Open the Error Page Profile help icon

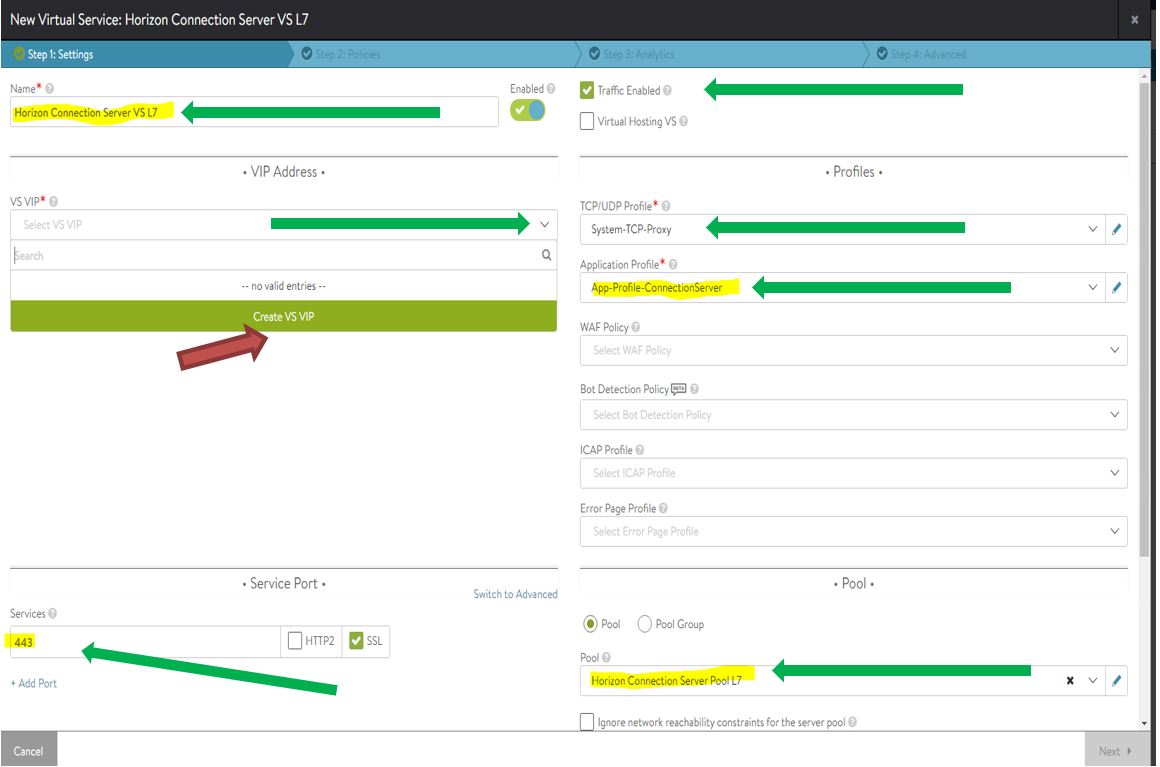point(663,508)
